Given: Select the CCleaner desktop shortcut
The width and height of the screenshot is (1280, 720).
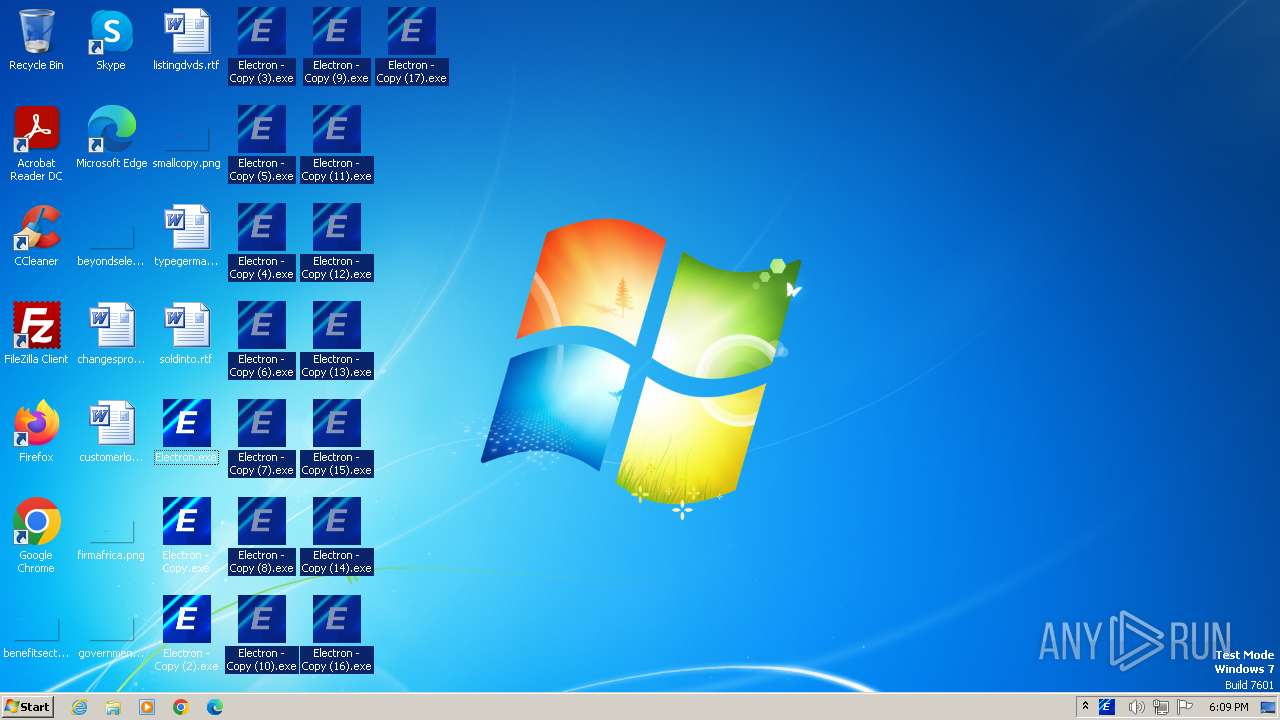Looking at the screenshot, I should [36, 236].
